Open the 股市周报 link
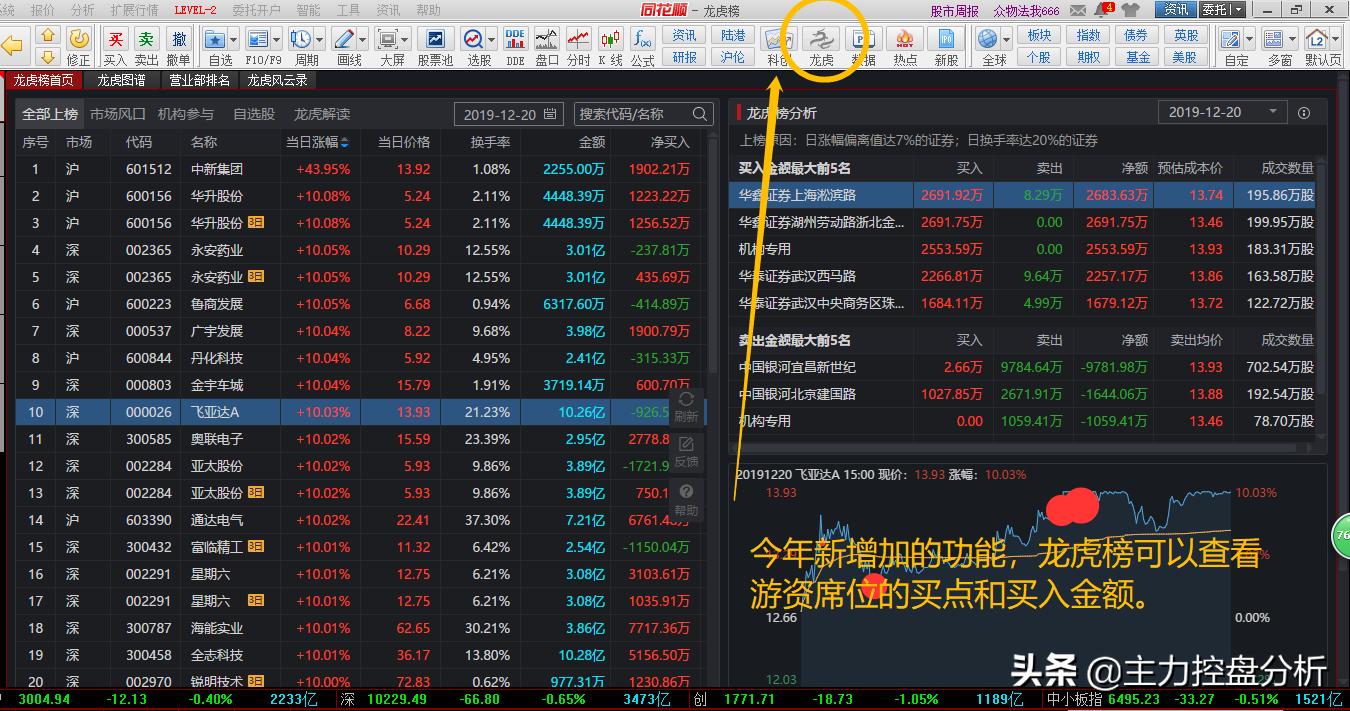Viewport: 1350px width, 711px height. (954, 11)
